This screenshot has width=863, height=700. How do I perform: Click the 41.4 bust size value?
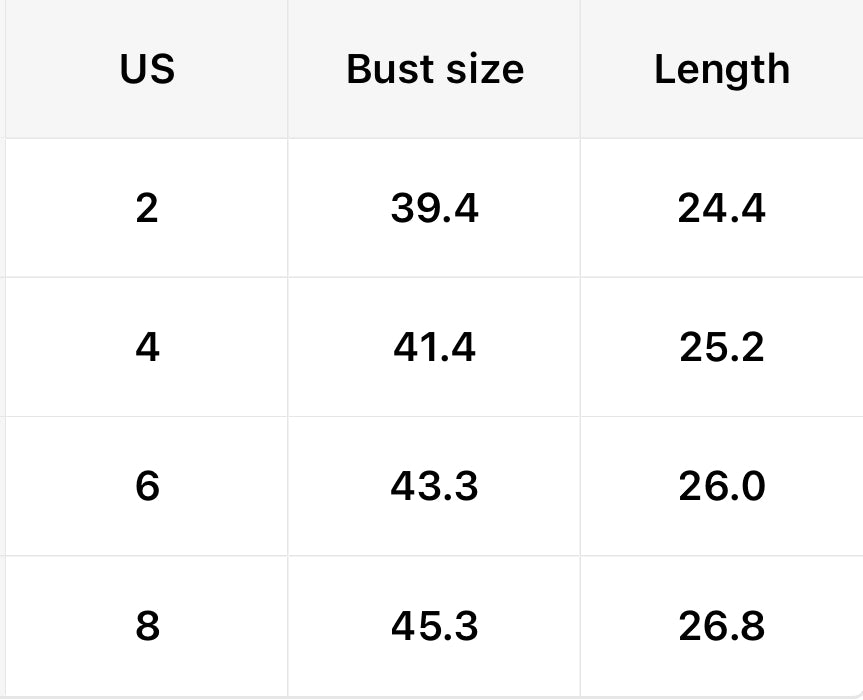pos(435,347)
